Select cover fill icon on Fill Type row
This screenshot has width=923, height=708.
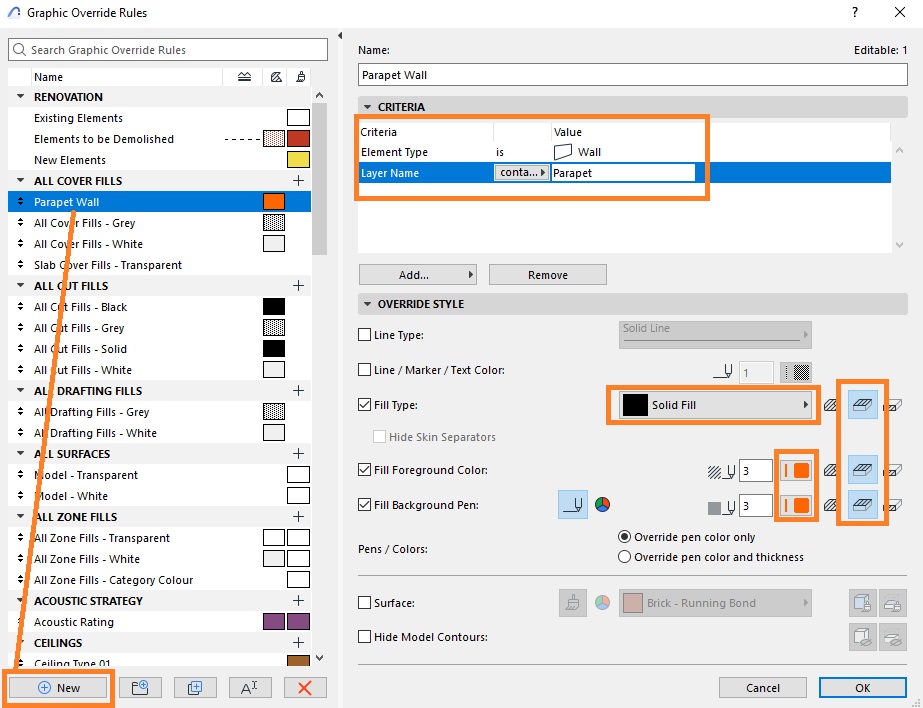[x=862, y=405]
